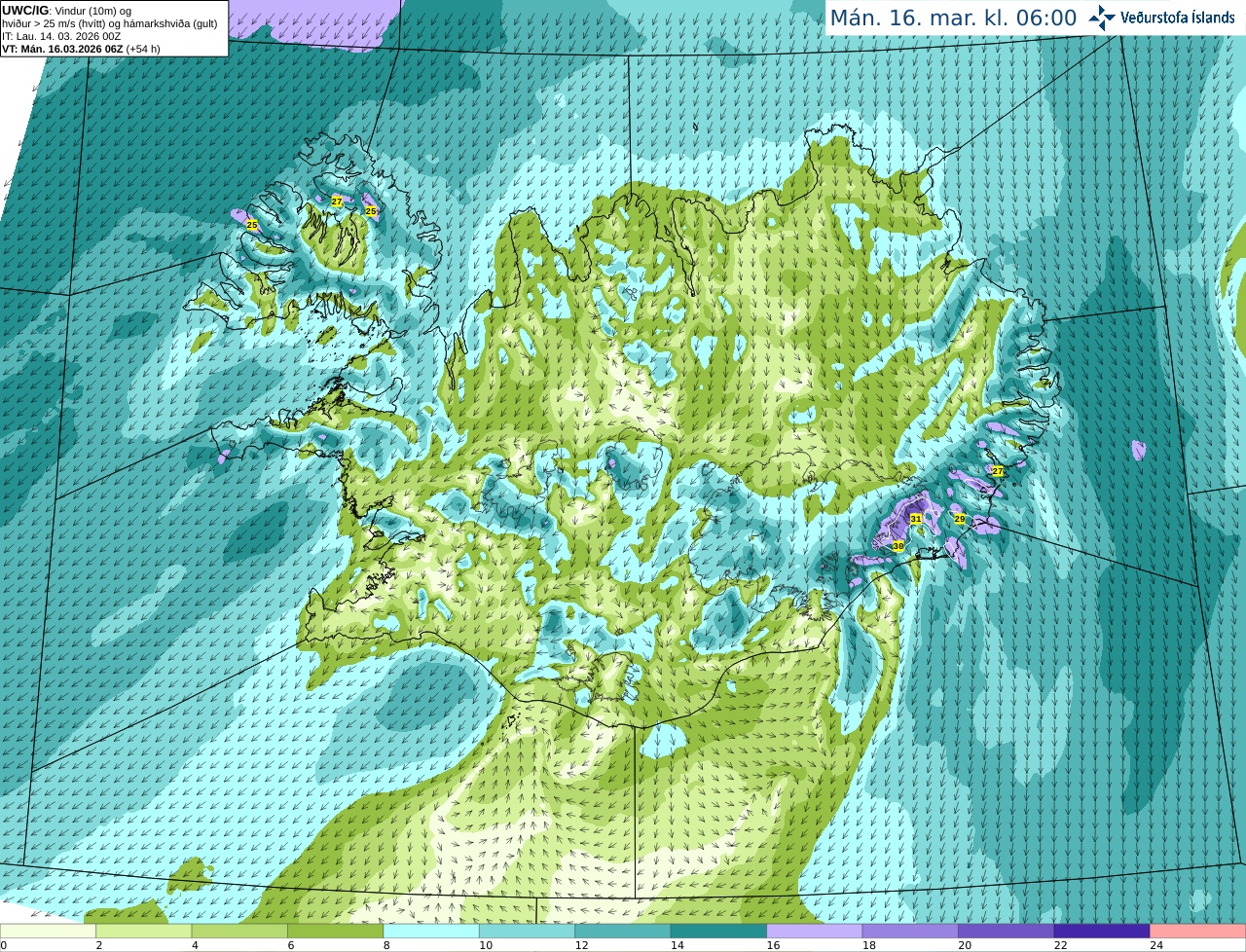The height and width of the screenshot is (952, 1246).
Task: Click the yellow 27 gust label on the east coast
Action: click(998, 471)
